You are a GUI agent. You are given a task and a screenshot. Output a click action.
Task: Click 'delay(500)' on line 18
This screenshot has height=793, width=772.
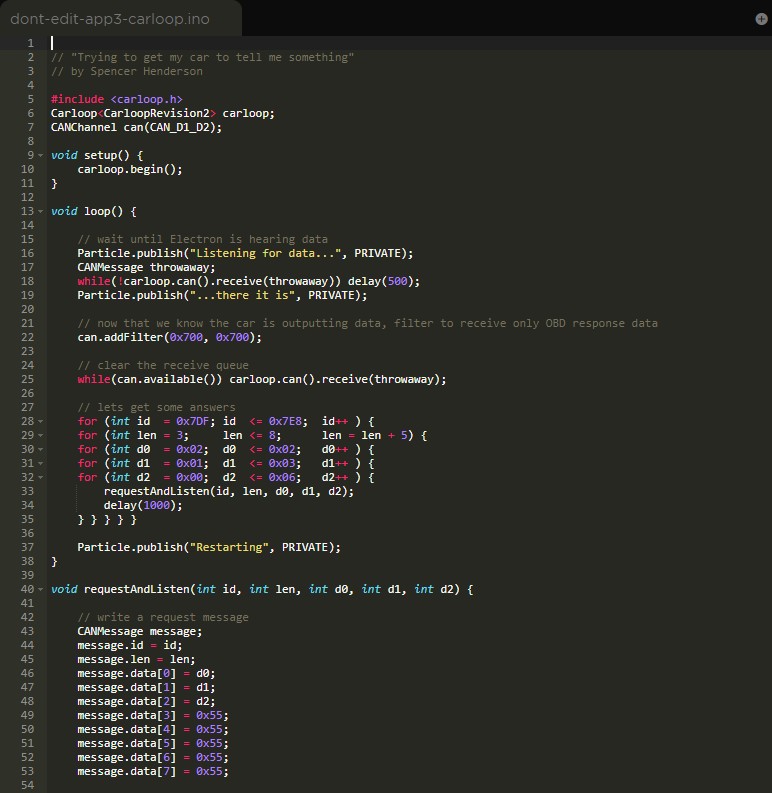coord(380,281)
